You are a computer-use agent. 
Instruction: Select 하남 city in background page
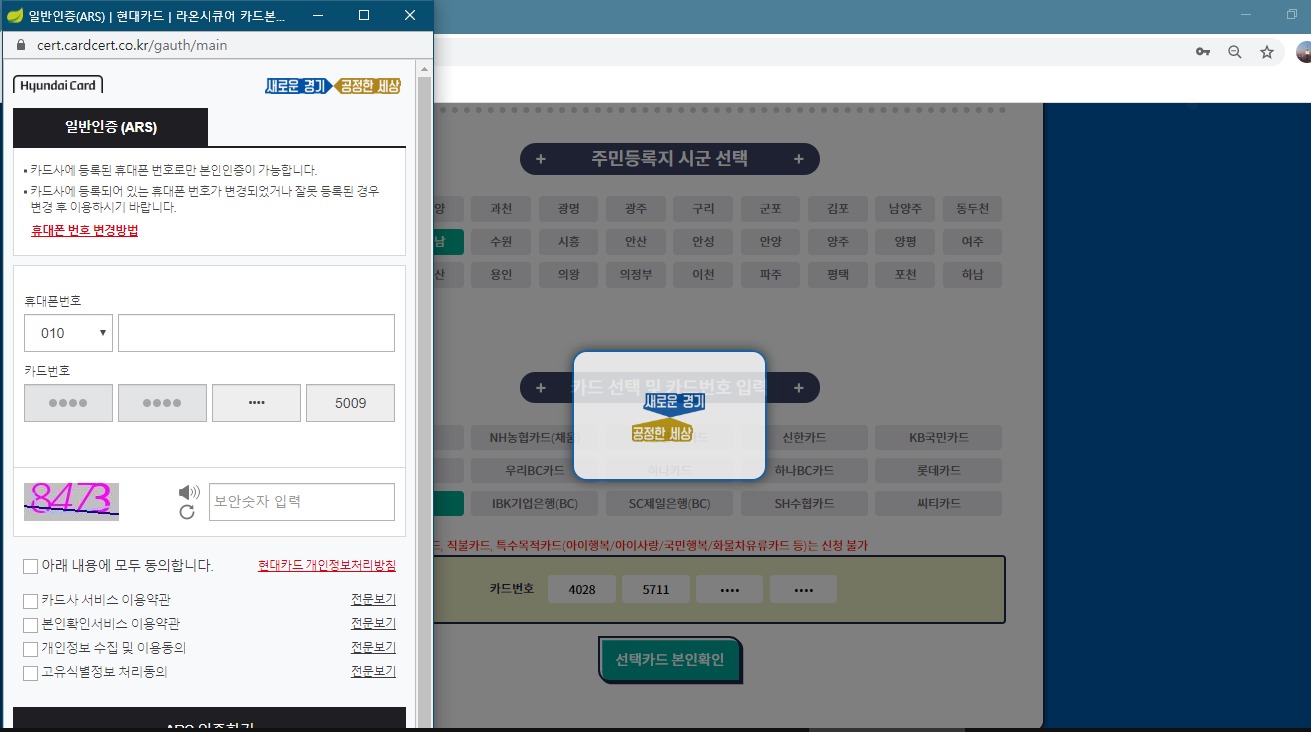click(972, 275)
